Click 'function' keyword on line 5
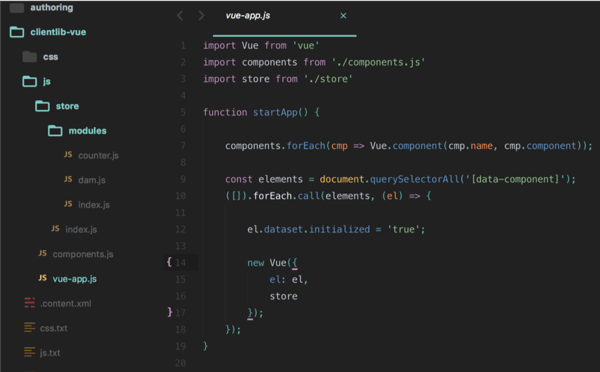 (225, 113)
